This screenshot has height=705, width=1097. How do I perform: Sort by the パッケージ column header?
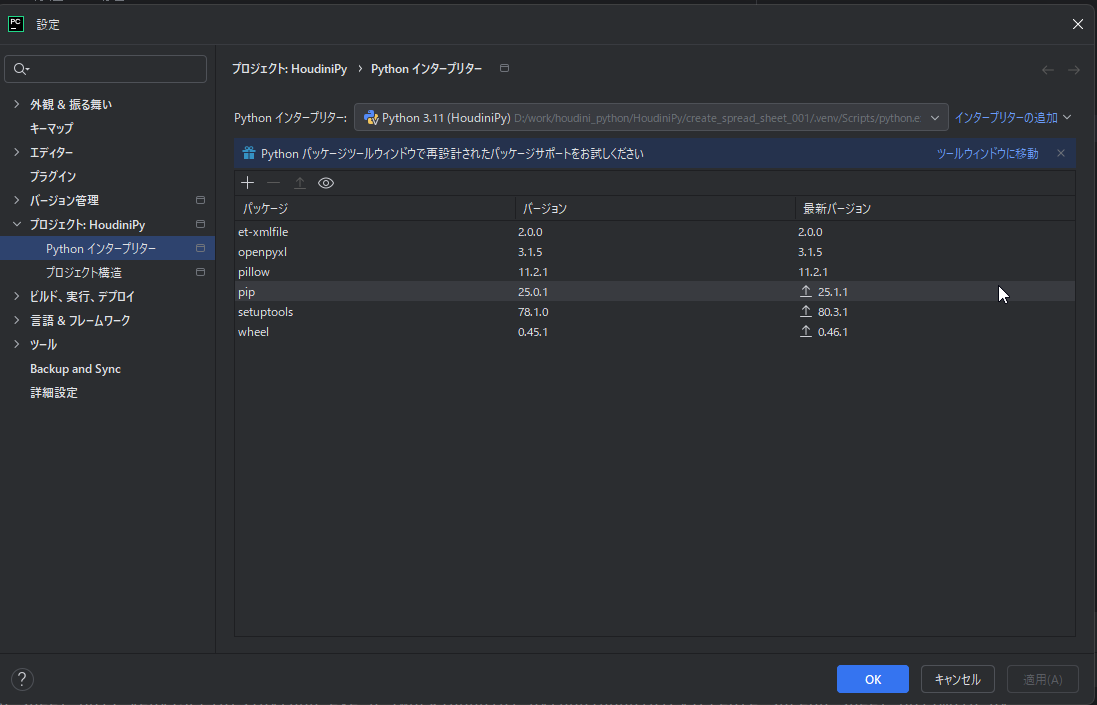375,208
